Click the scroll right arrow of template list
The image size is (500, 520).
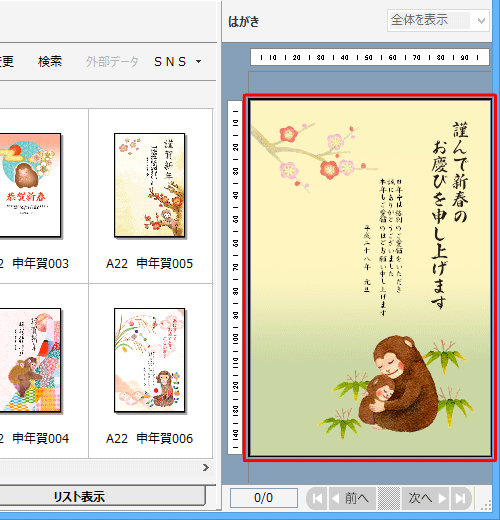(206, 468)
